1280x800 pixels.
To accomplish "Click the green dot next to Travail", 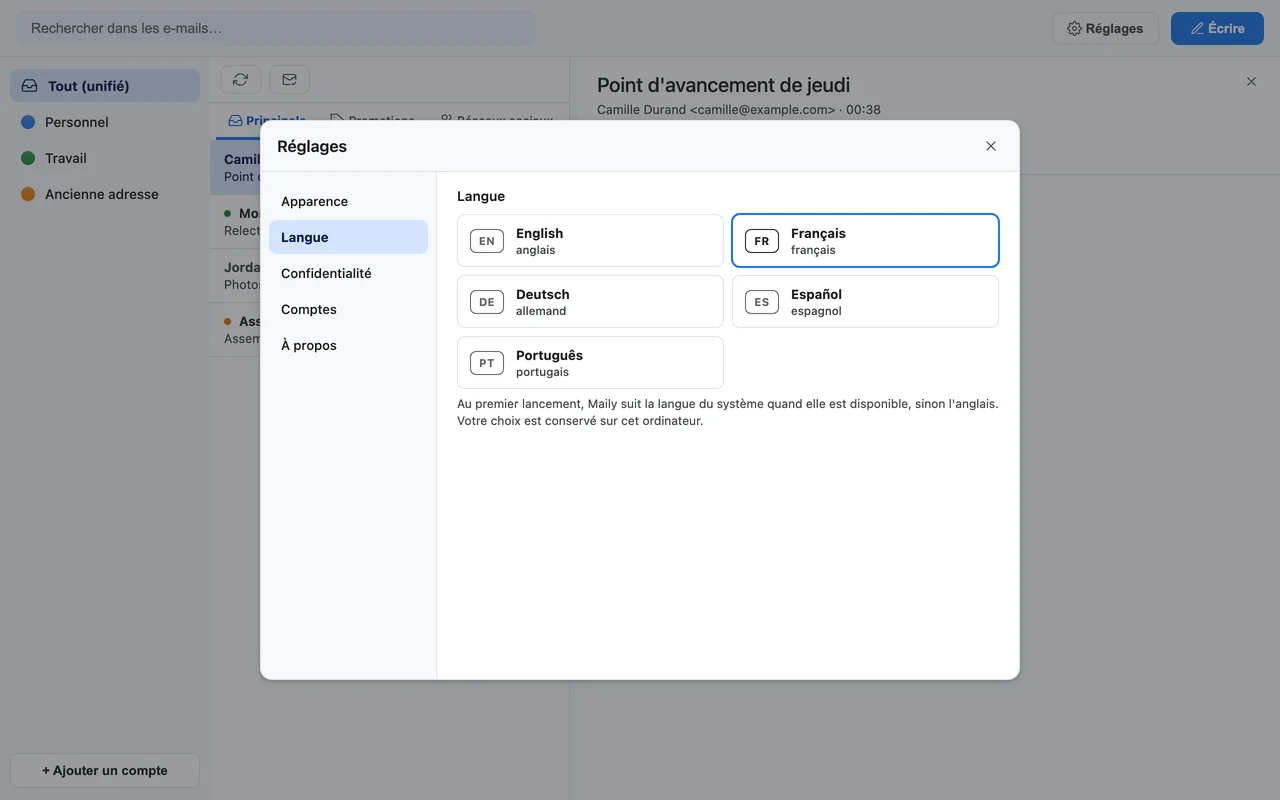I will pos(28,158).
